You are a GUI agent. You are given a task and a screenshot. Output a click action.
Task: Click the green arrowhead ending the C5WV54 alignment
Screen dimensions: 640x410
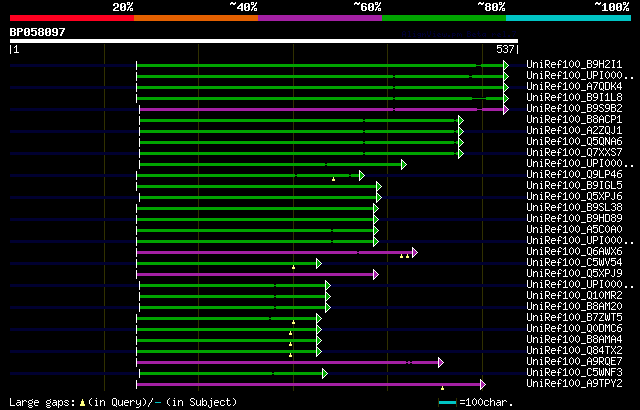[x=319, y=264]
